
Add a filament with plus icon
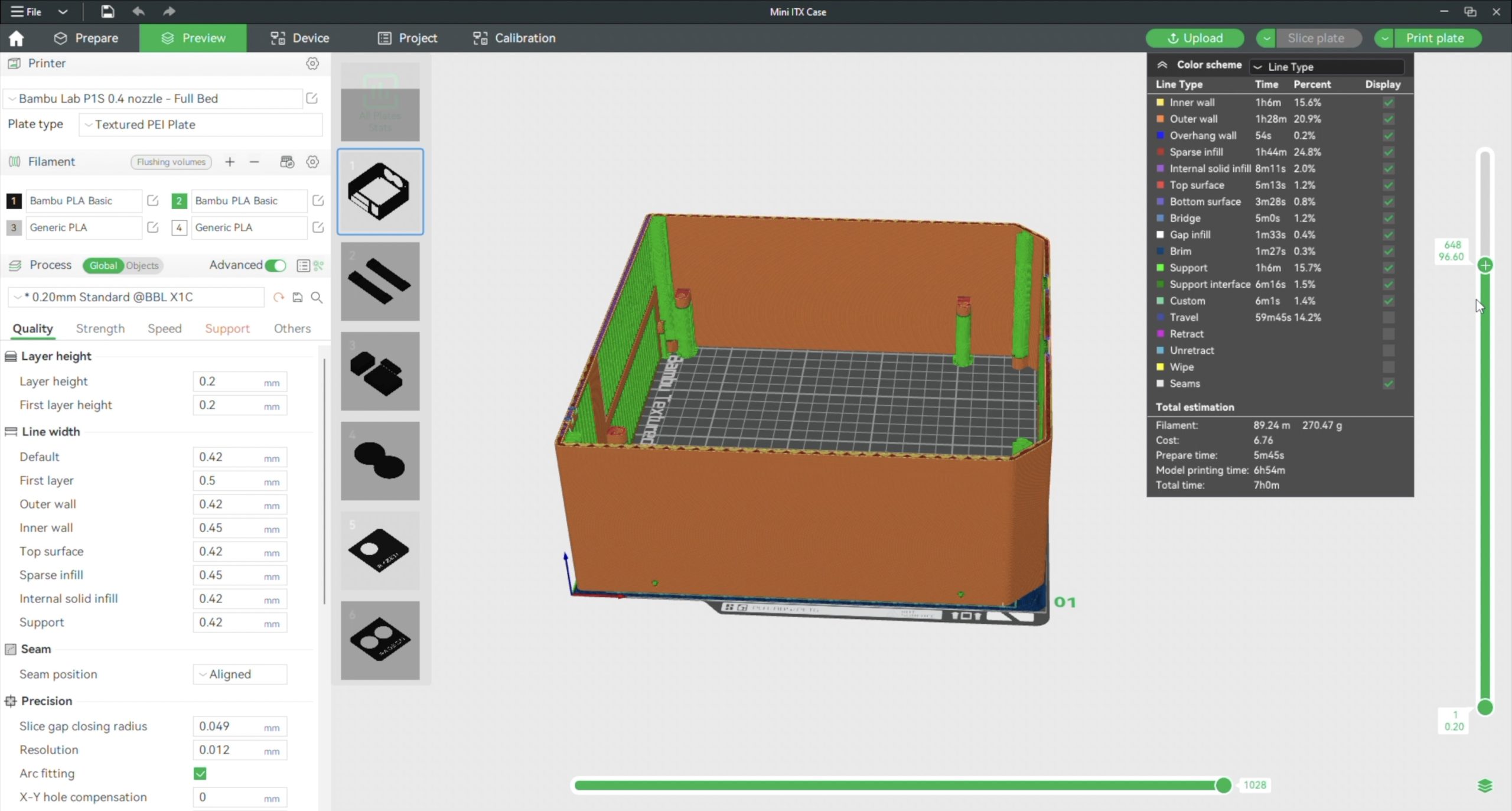(x=230, y=162)
